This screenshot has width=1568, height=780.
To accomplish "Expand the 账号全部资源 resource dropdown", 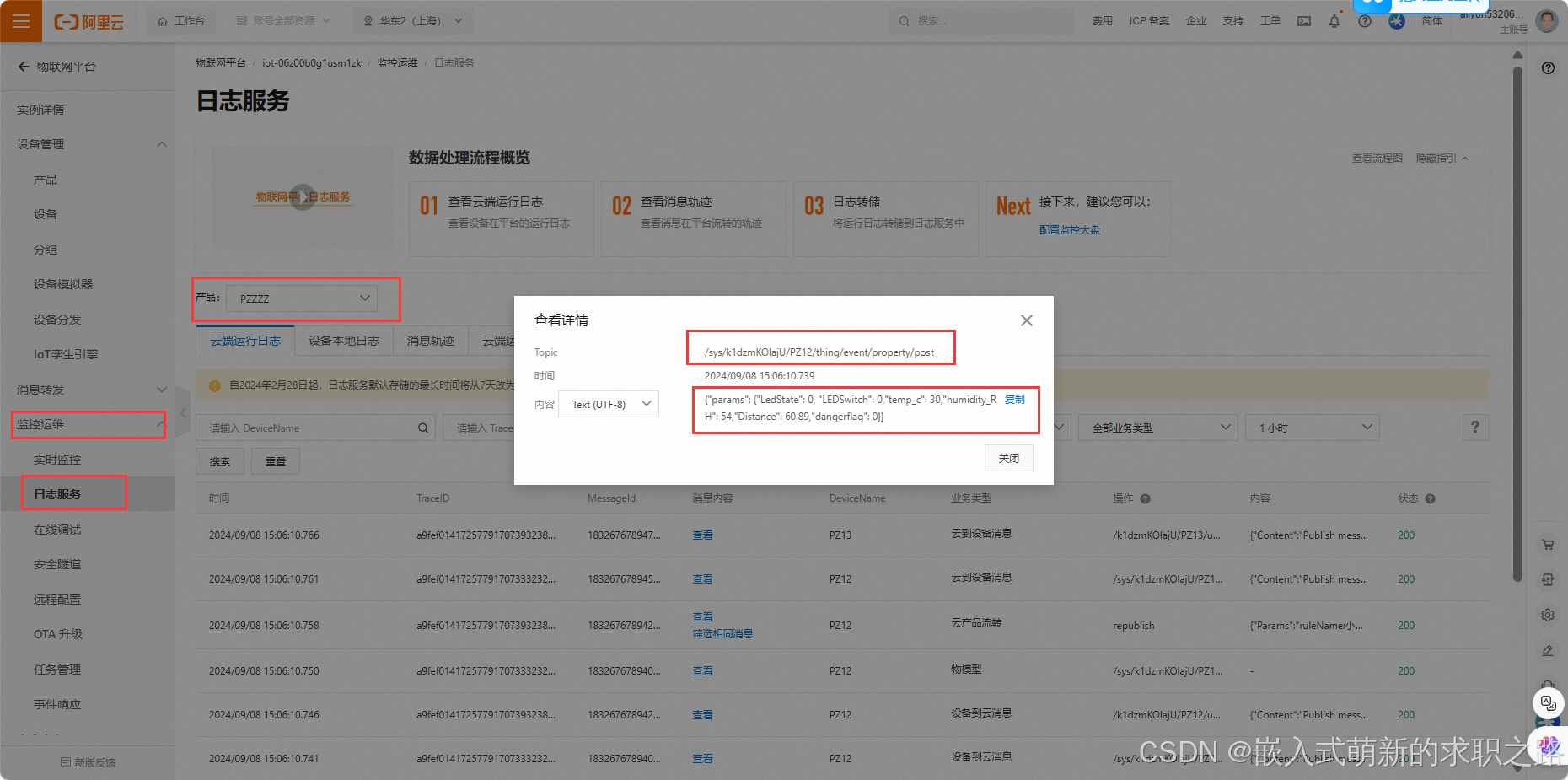I will [x=283, y=21].
